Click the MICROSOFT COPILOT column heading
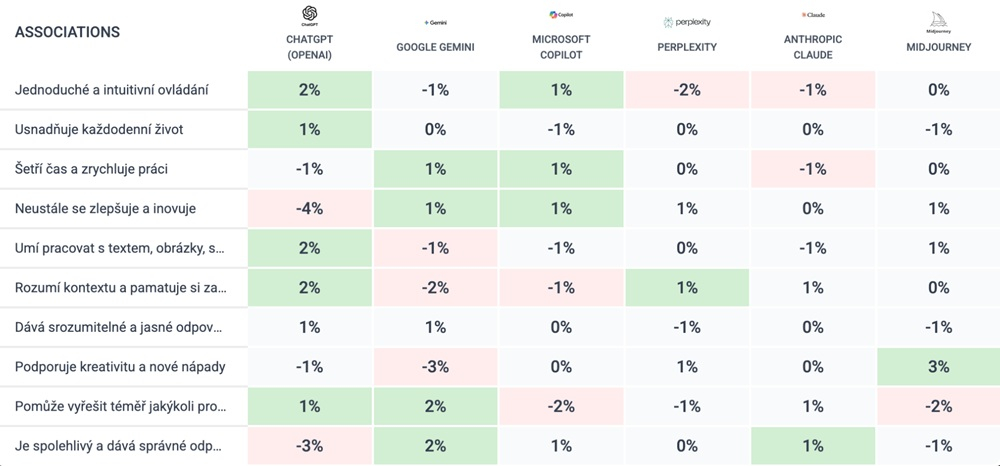Viewport: 1000px width, 466px height. pos(561,47)
